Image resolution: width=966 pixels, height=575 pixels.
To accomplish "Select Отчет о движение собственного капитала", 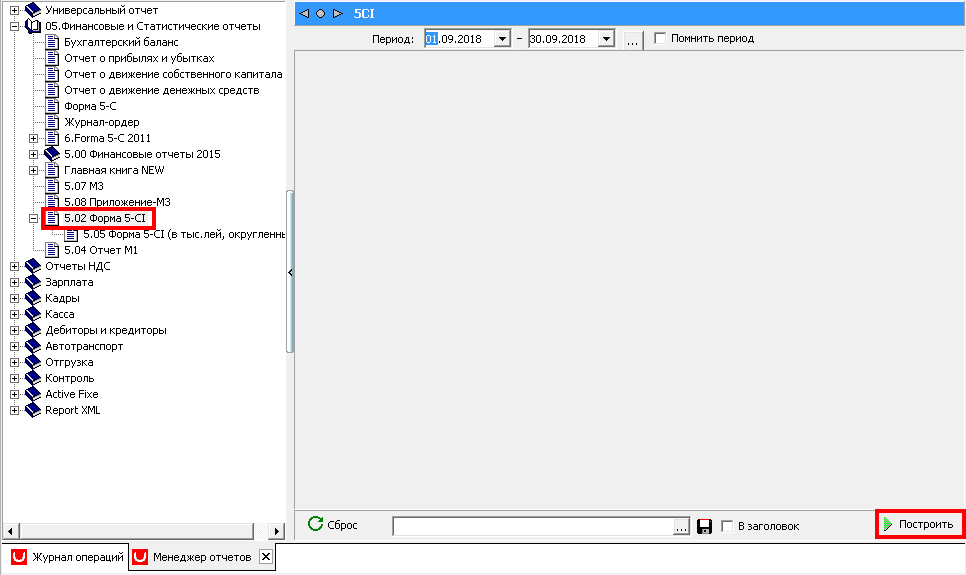I will 173,74.
